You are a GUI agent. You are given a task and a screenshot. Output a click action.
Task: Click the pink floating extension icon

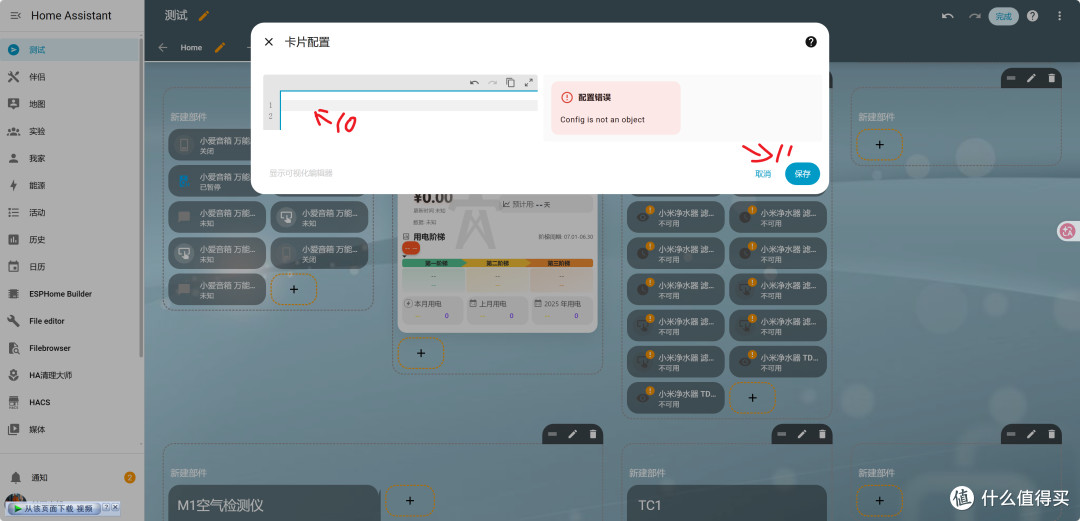[x=1068, y=232]
